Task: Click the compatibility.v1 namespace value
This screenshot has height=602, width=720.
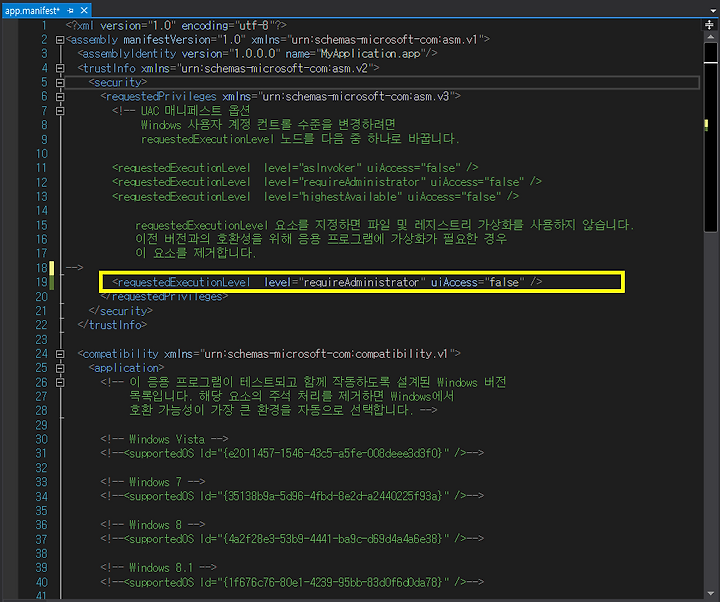Action: click(326, 354)
